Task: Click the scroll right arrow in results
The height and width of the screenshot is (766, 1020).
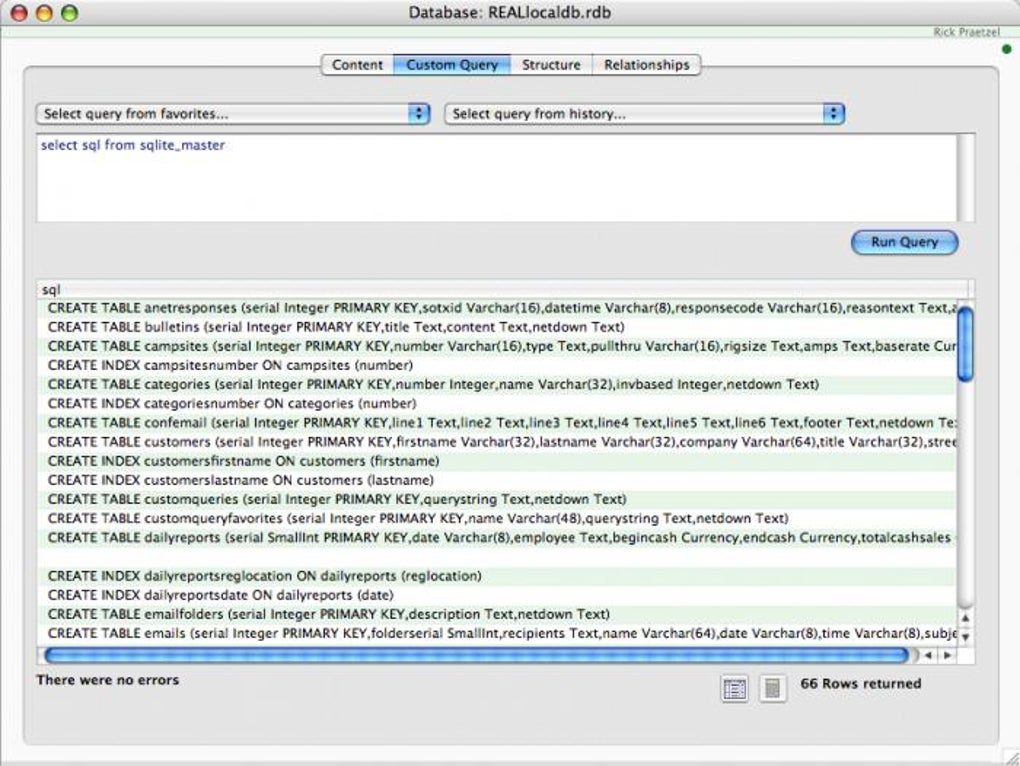Action: pyautogui.click(x=947, y=655)
